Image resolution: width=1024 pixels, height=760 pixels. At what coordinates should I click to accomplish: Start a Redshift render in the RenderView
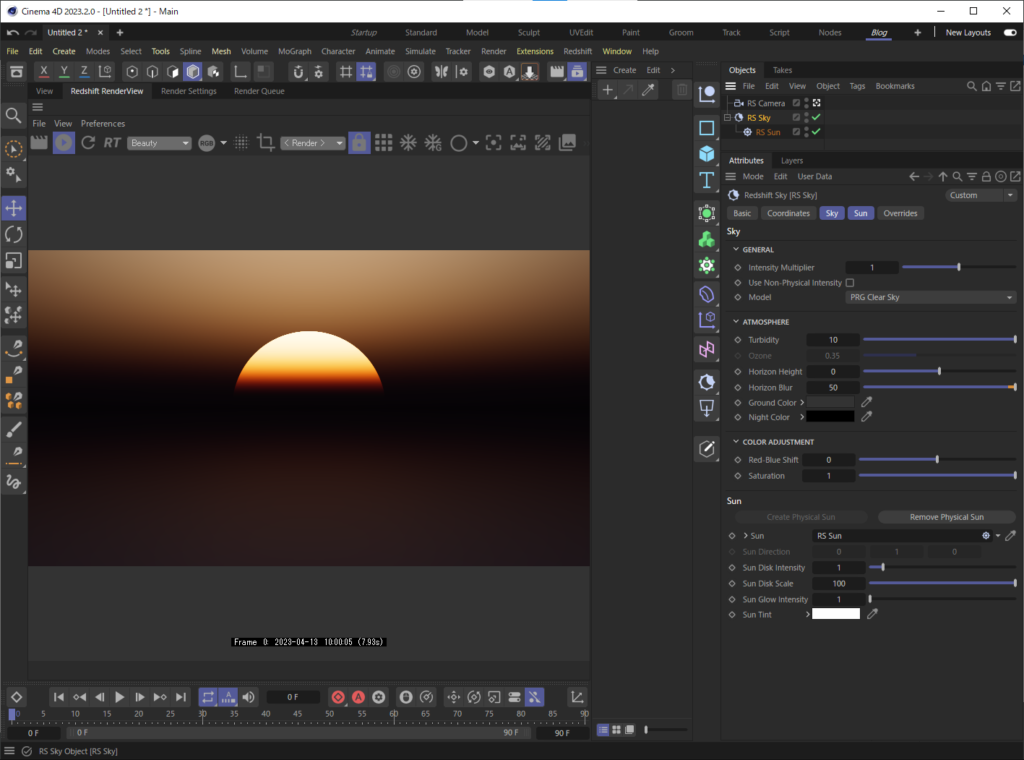pyautogui.click(x=62, y=142)
